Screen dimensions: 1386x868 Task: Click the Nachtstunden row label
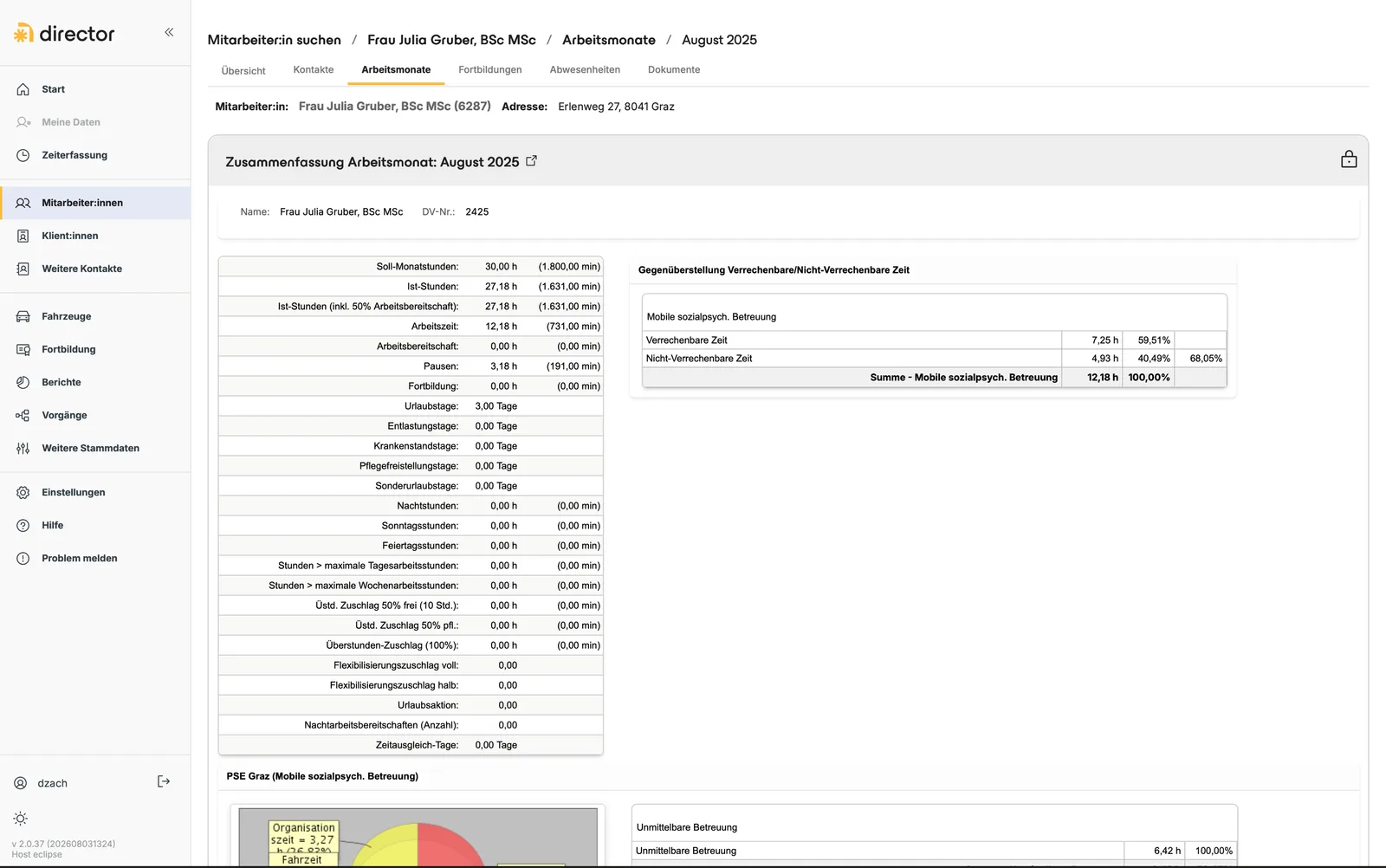[428, 506]
